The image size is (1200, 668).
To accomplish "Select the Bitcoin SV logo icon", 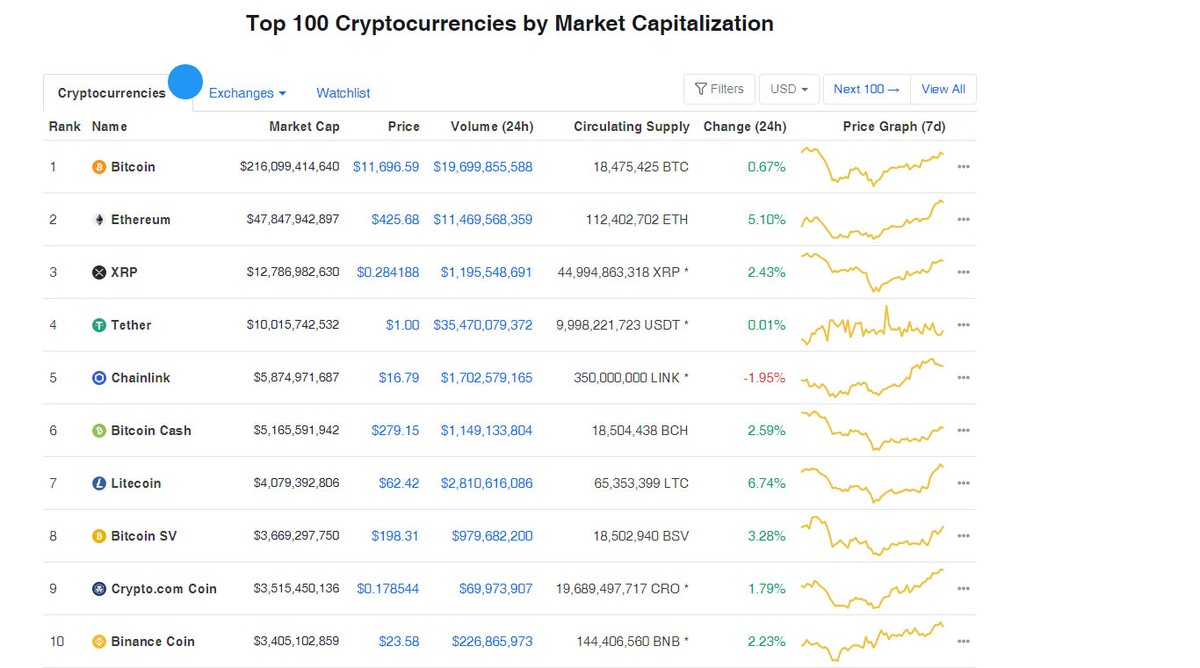I will click(x=98, y=536).
